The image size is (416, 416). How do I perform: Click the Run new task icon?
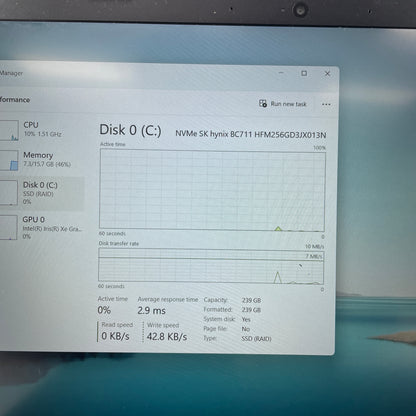263,104
